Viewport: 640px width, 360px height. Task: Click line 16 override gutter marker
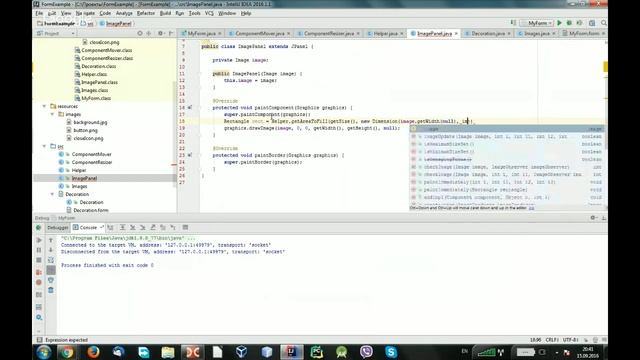190,108
